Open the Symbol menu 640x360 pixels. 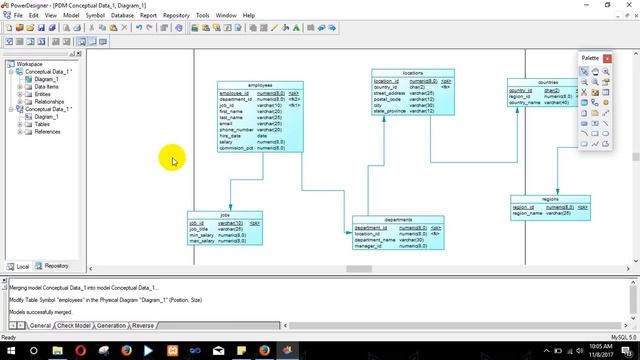(95, 16)
